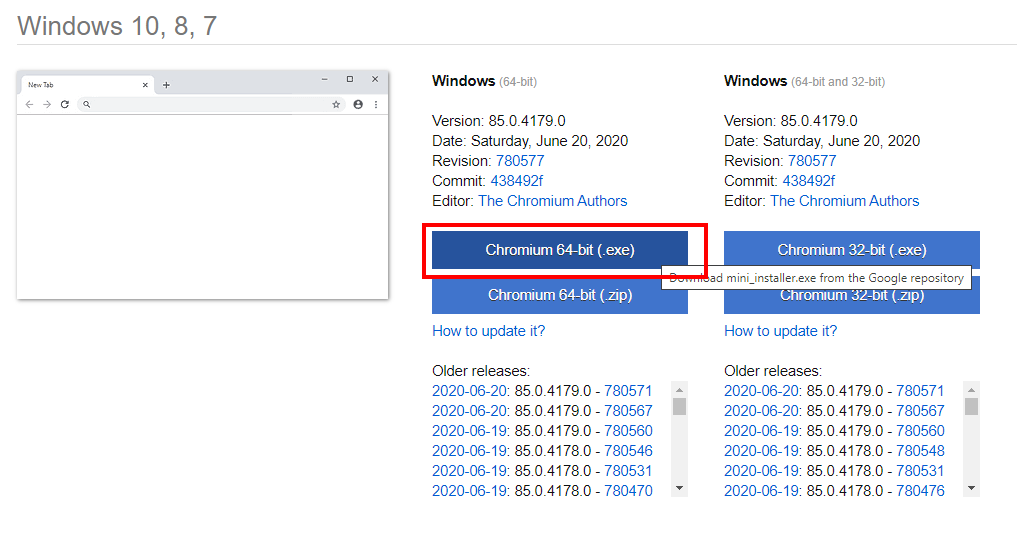Image resolution: width=1032 pixels, height=542 pixels.
Task: Open Revision 780577 link under 64-bit and 32-bit
Action: pyautogui.click(x=812, y=161)
